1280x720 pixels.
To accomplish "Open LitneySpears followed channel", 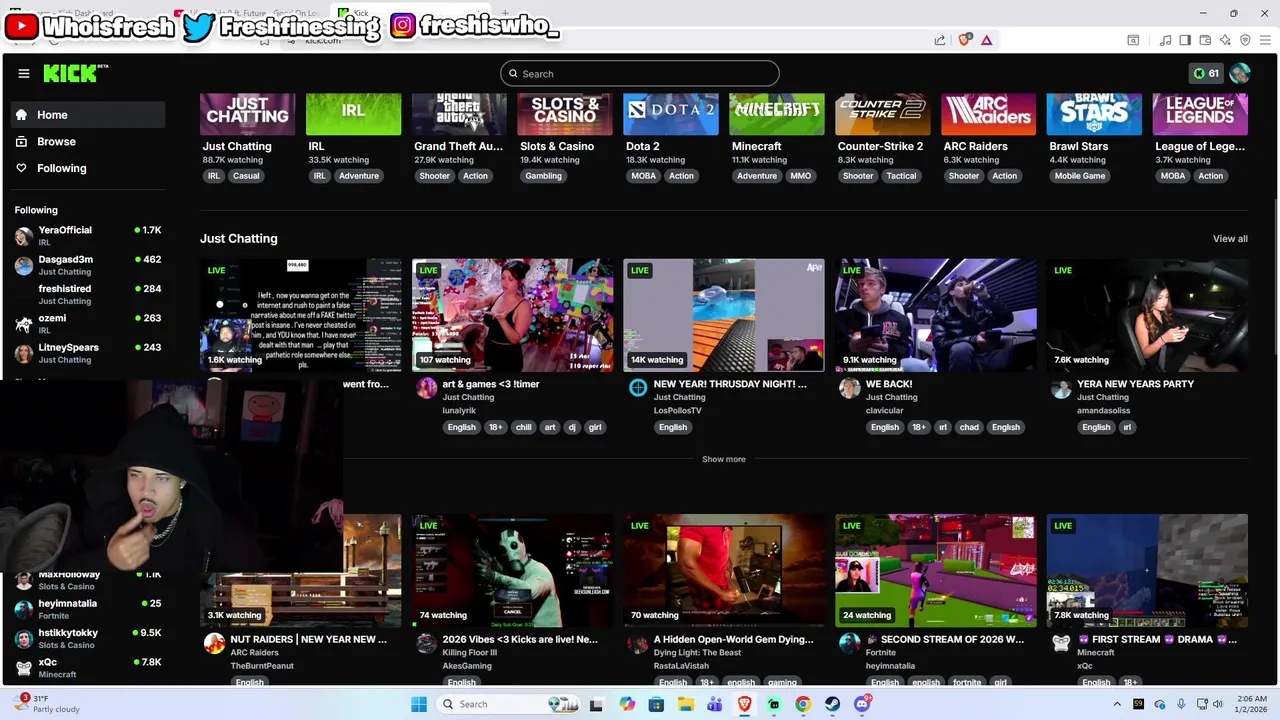I will [x=88, y=353].
